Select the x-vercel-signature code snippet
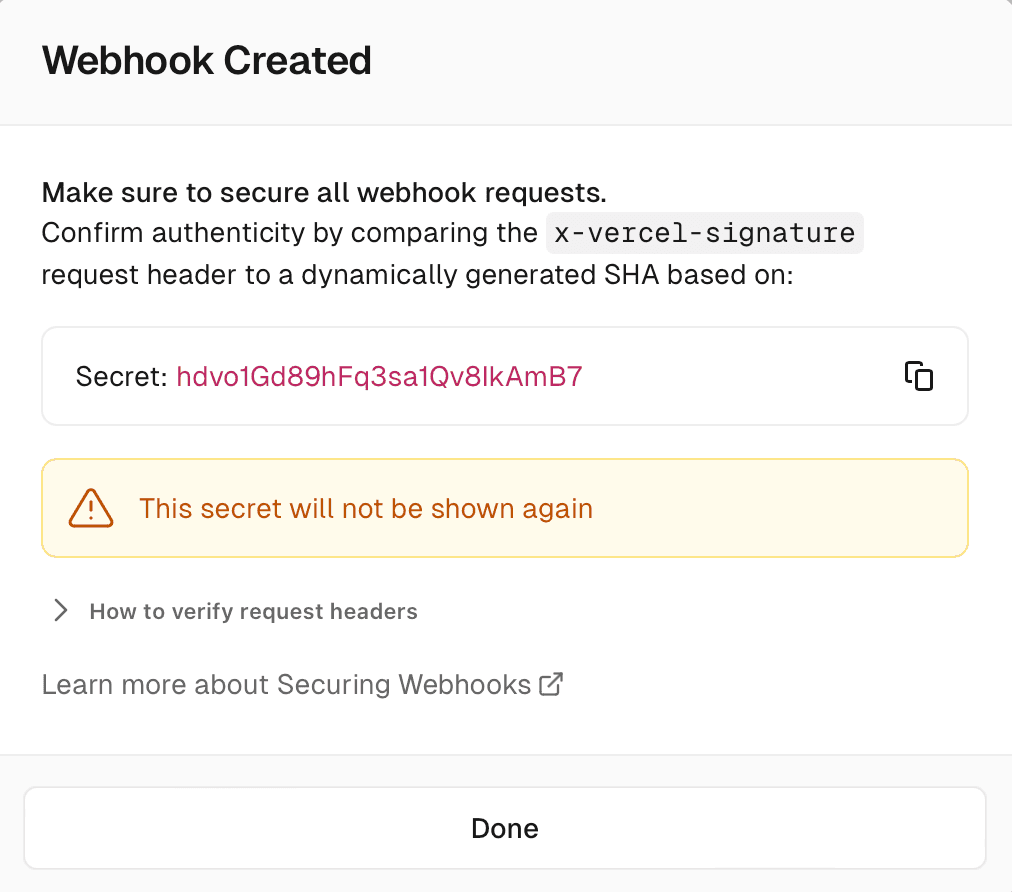 703,232
